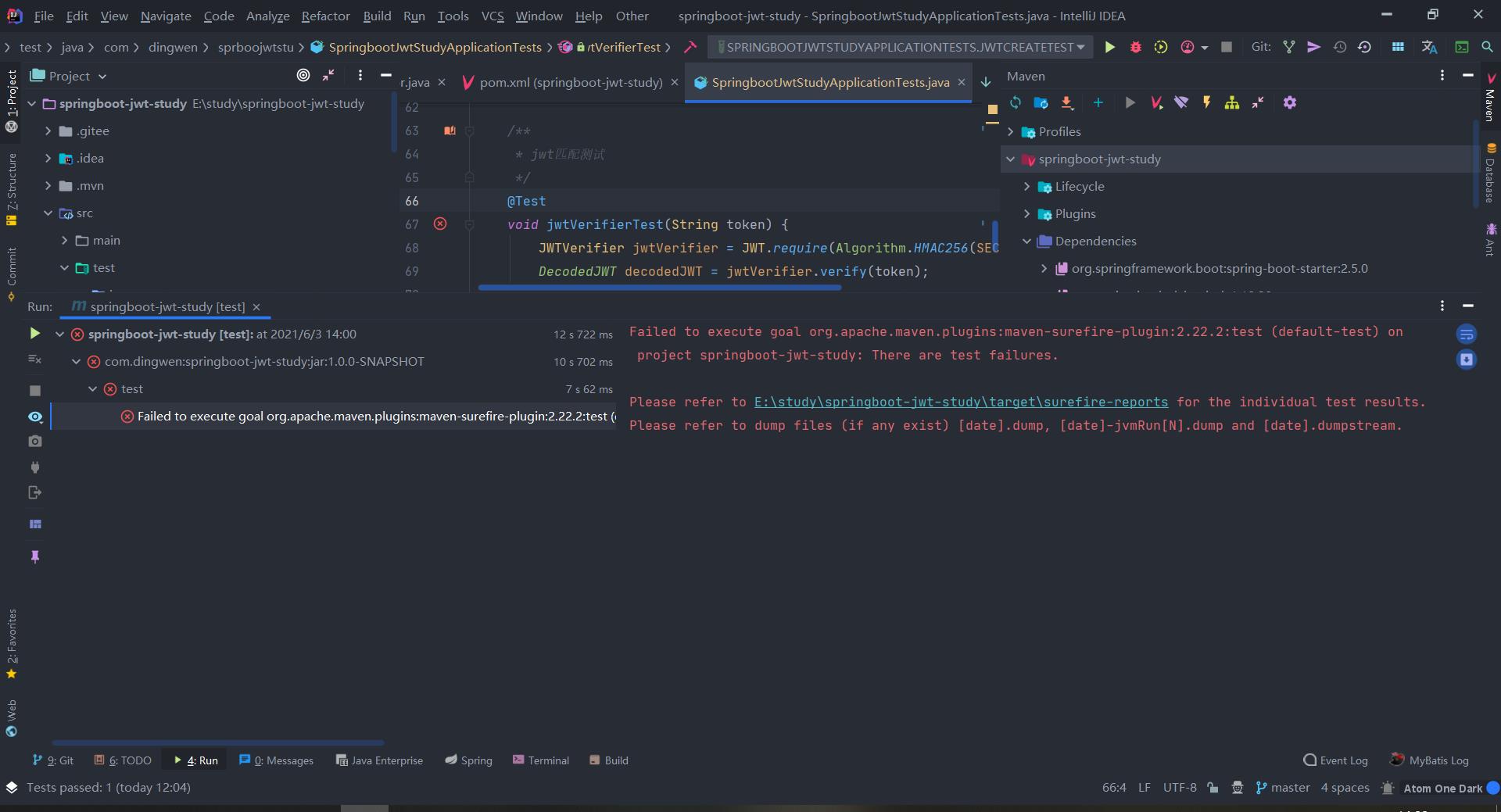The image size is (1501, 812).
Task: Open the Terminal tool window tab
Action: [541, 760]
